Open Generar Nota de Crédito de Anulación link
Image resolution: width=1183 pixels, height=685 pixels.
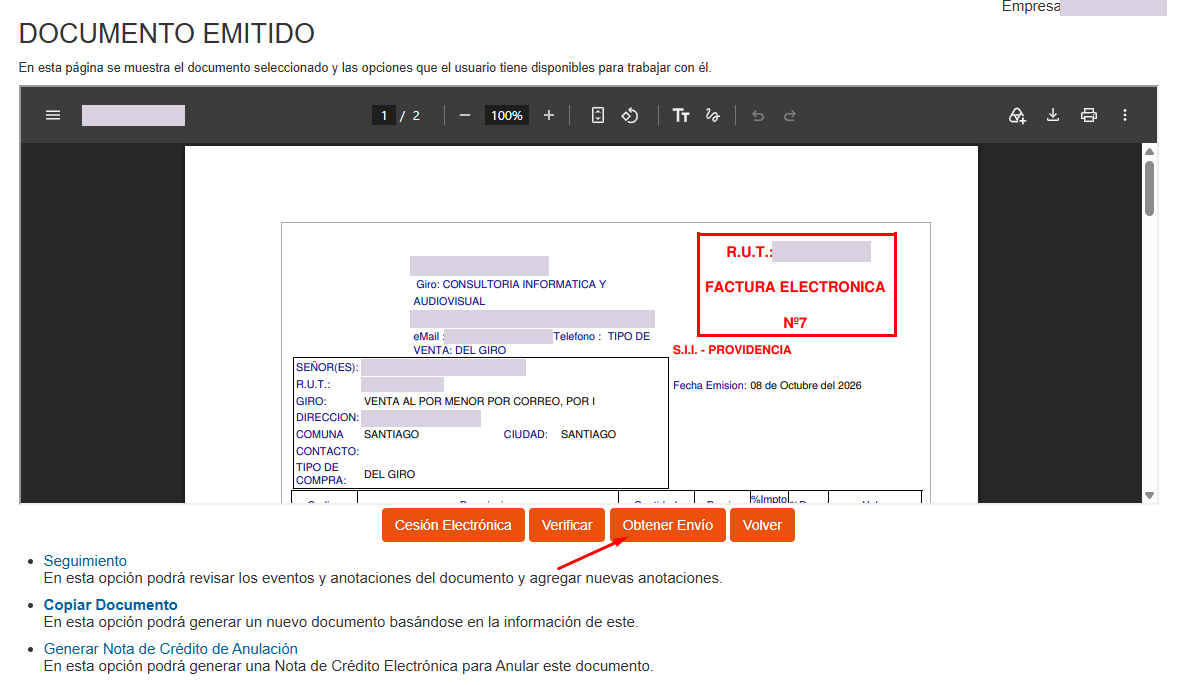point(171,649)
